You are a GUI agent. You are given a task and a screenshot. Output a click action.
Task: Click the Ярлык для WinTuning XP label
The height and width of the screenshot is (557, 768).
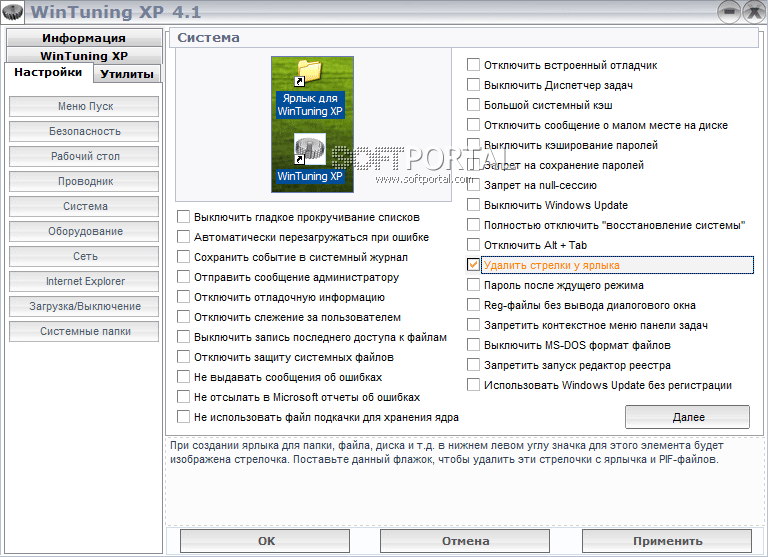(x=310, y=105)
